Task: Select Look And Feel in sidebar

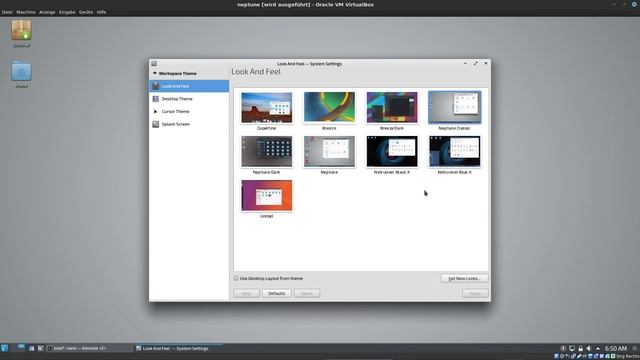Action: point(189,86)
